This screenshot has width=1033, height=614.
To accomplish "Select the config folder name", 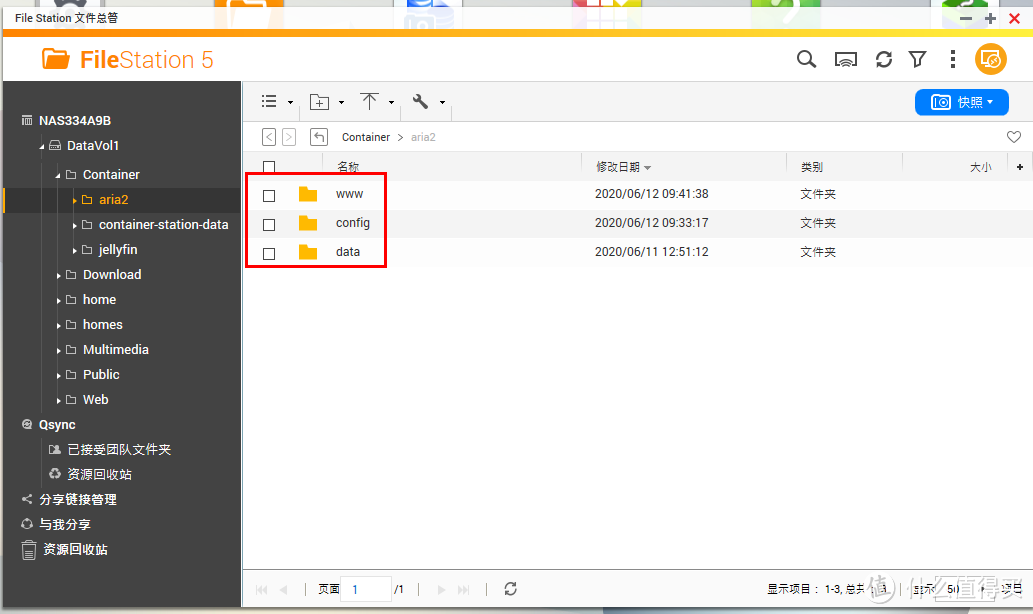I will coord(352,223).
